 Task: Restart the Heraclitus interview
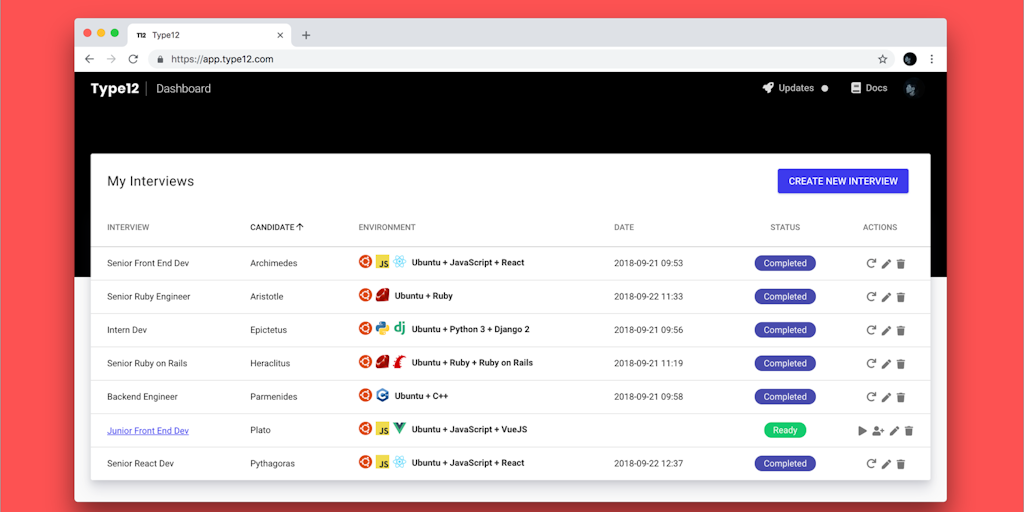coord(871,363)
